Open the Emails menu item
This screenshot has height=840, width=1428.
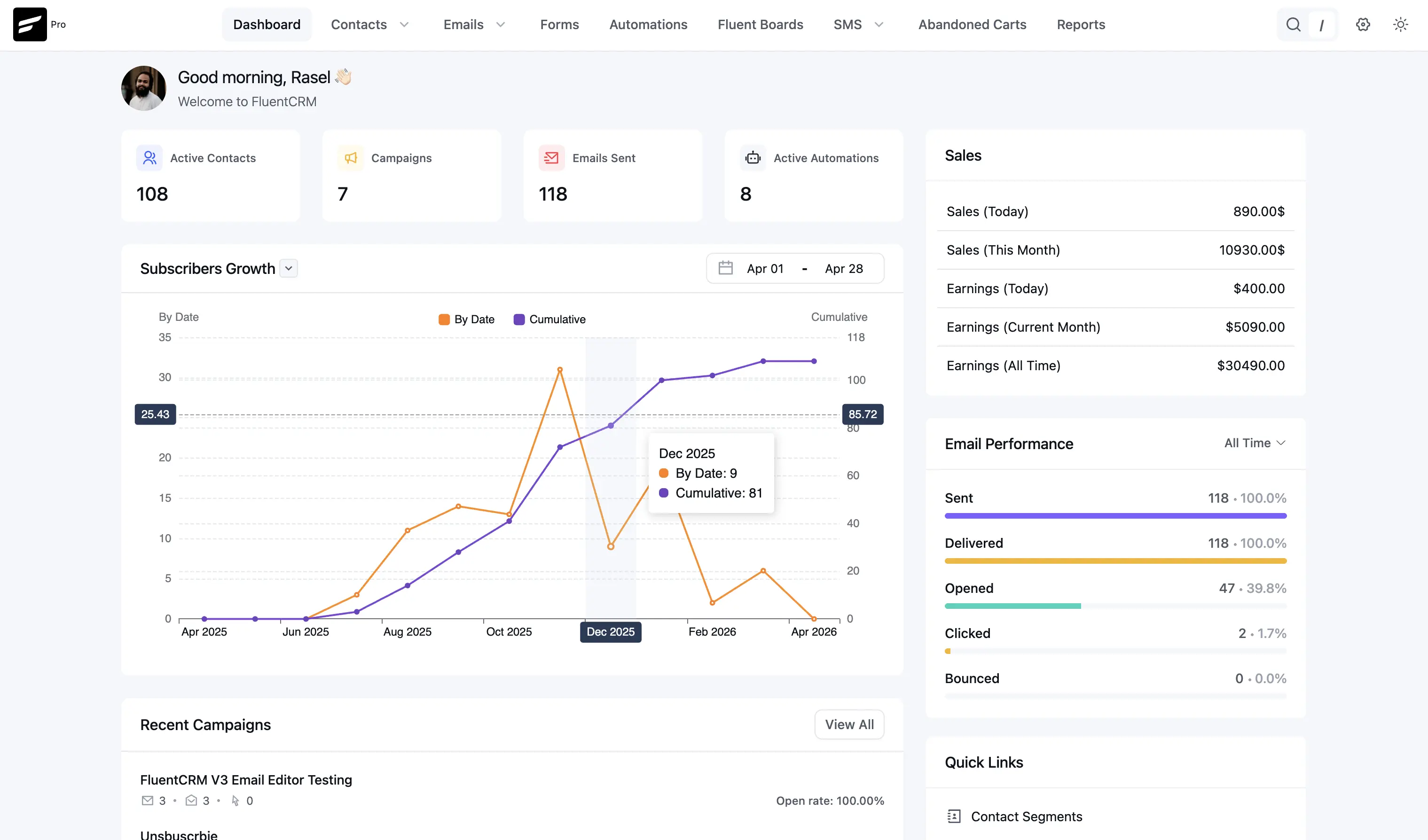pyautogui.click(x=463, y=24)
